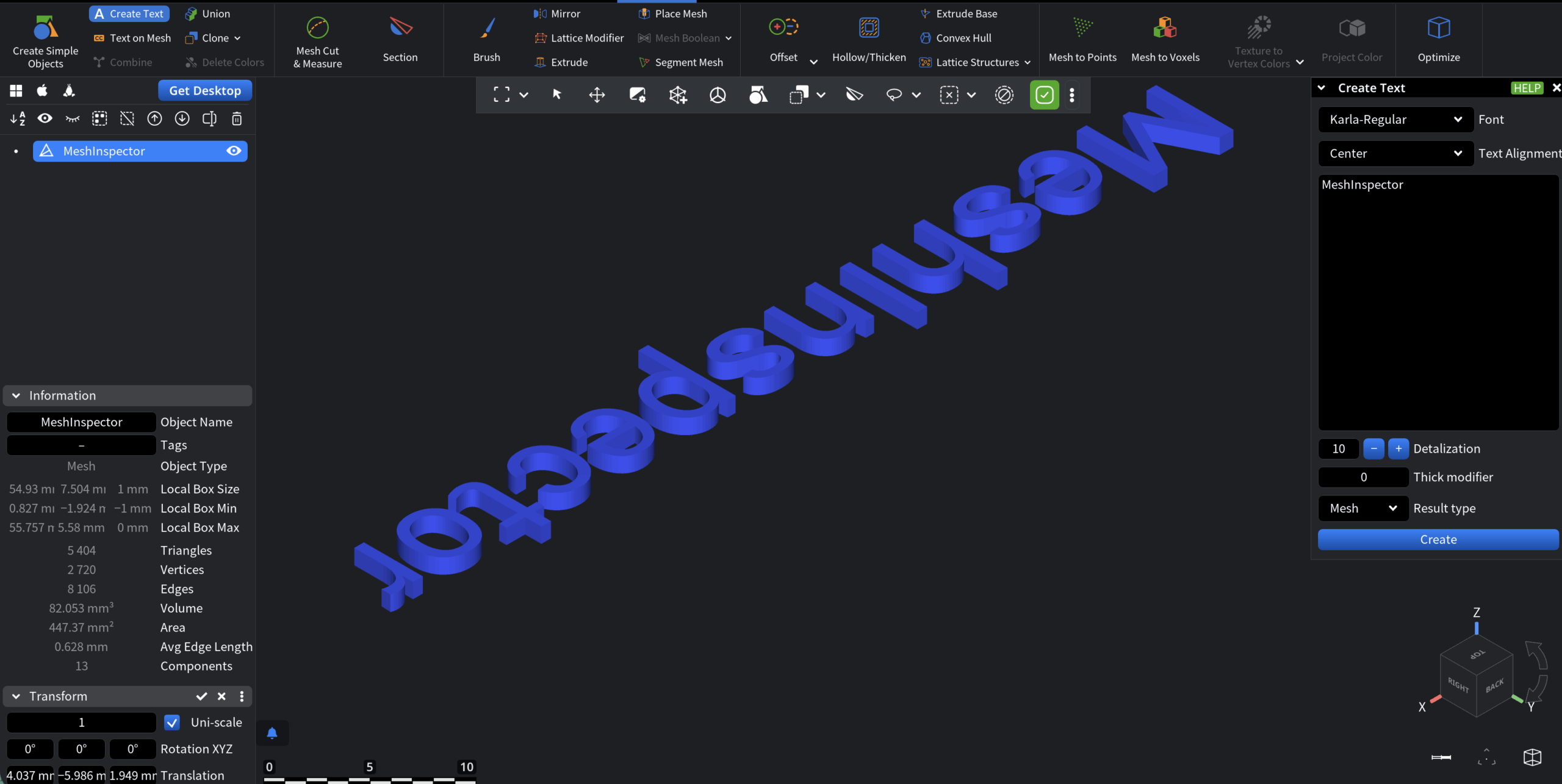Image resolution: width=1562 pixels, height=784 pixels.
Task: Switch to the Text on Mesh tool
Action: [131, 37]
